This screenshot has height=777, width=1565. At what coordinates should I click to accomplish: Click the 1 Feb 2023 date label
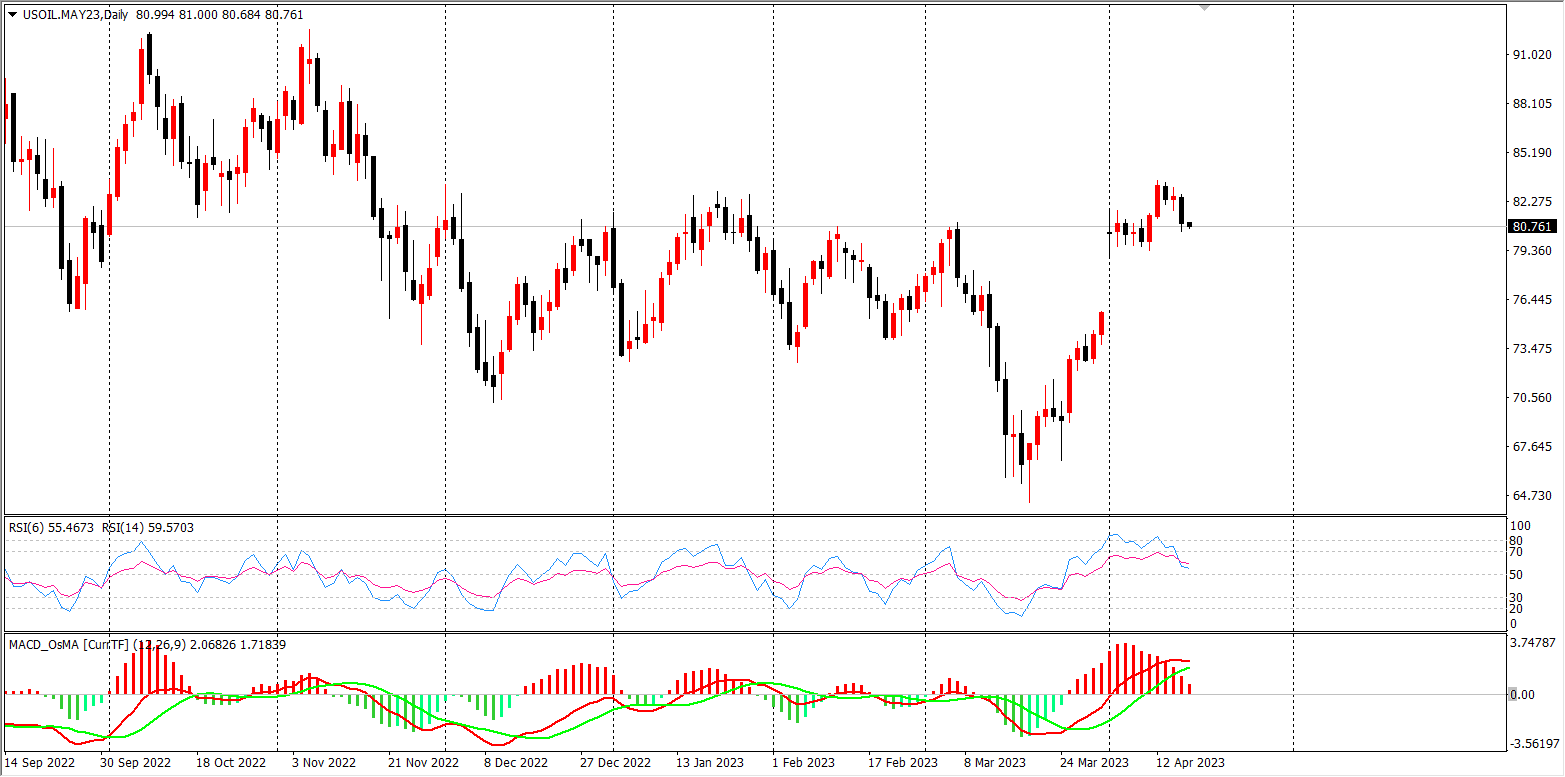[805, 763]
